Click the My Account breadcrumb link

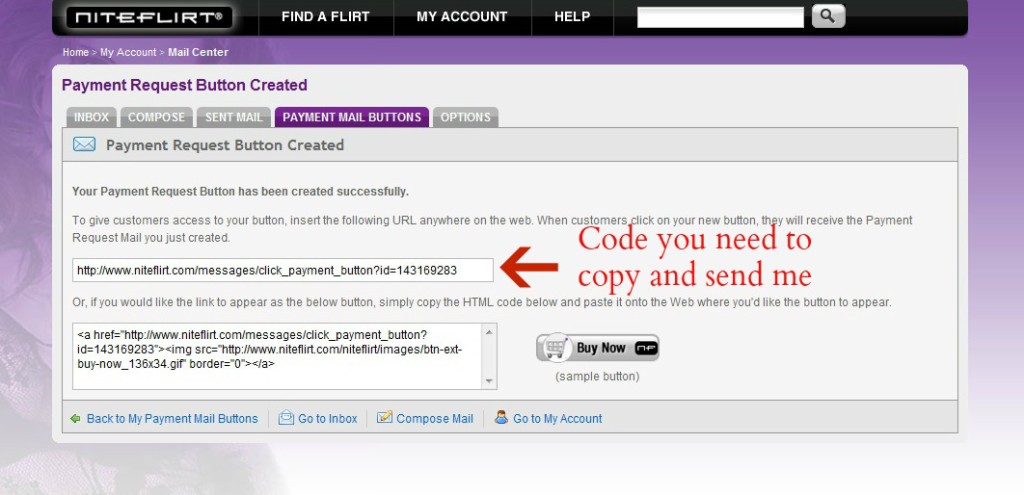[x=128, y=52]
